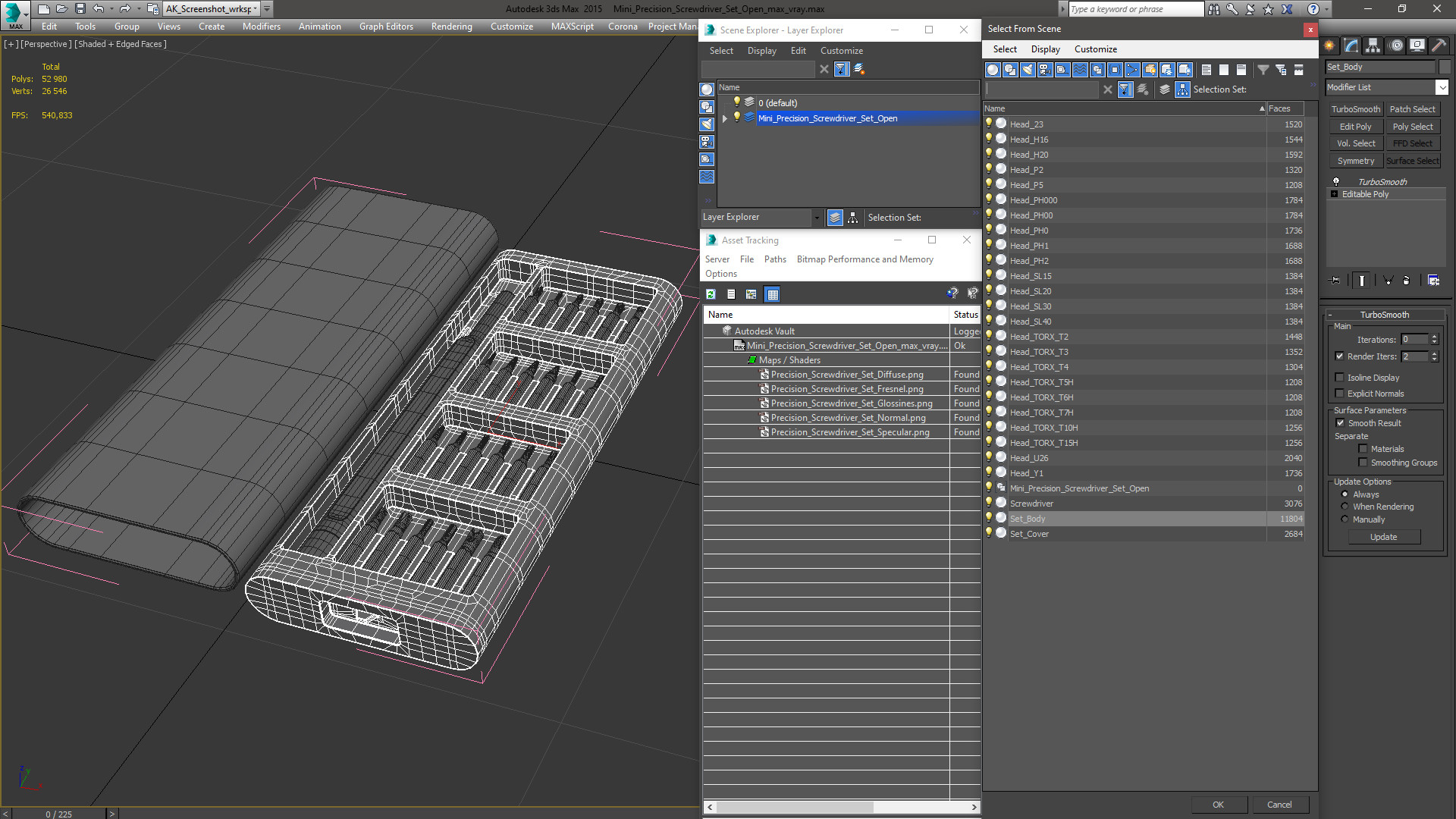The image size is (1456, 819).
Task: Click Make Unique icon below modifier stack
Action: [x=1389, y=281]
